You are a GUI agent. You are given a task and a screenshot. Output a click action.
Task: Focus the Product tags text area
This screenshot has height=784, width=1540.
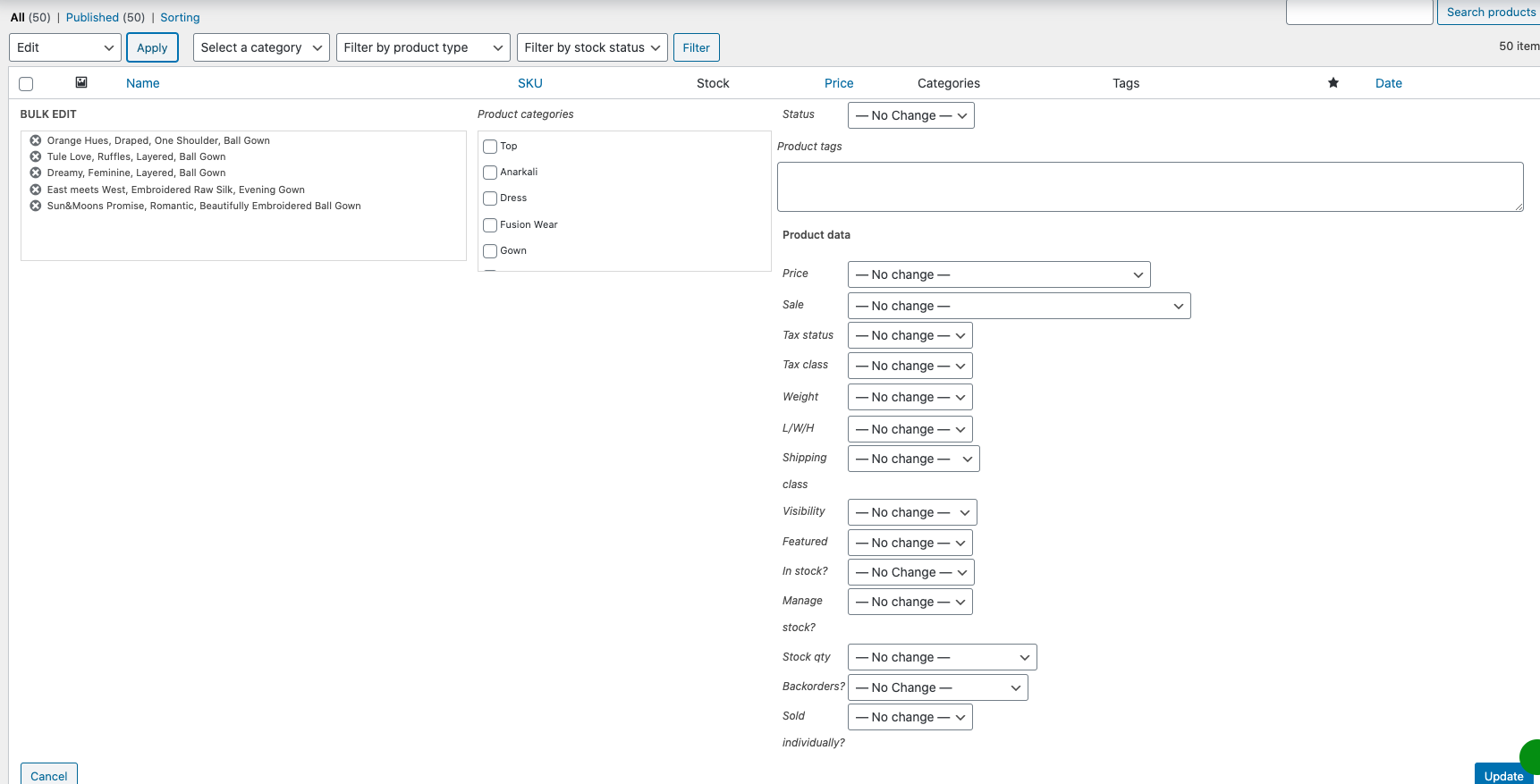(x=1150, y=187)
